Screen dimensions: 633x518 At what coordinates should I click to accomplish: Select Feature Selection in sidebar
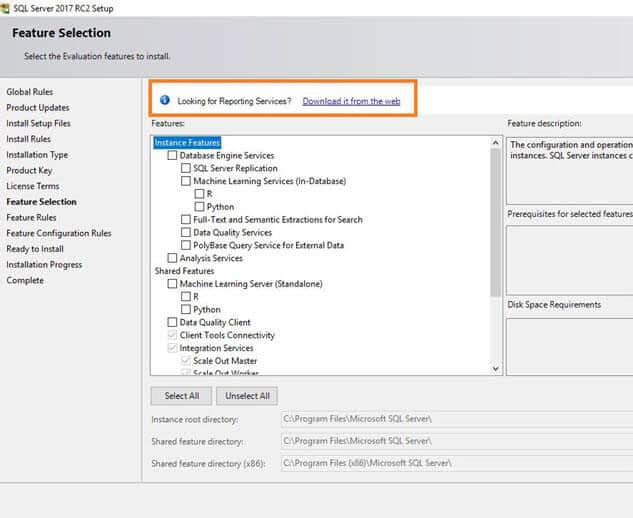tap(41, 202)
